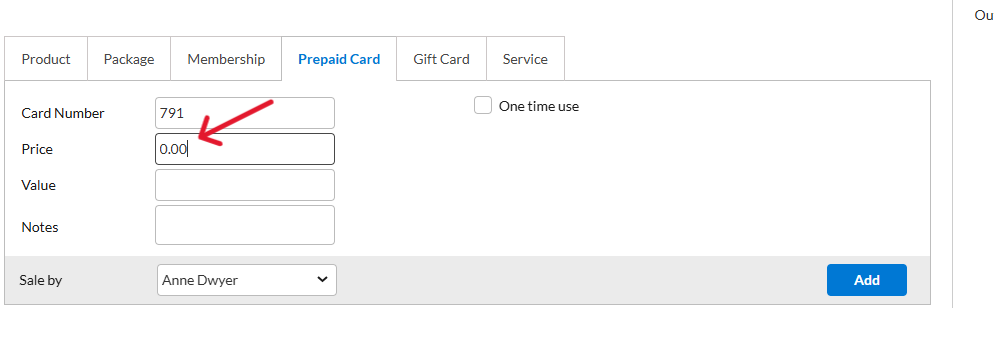The image size is (994, 363).
Task: Focus the Card Number field containing 791
Action: [245, 113]
